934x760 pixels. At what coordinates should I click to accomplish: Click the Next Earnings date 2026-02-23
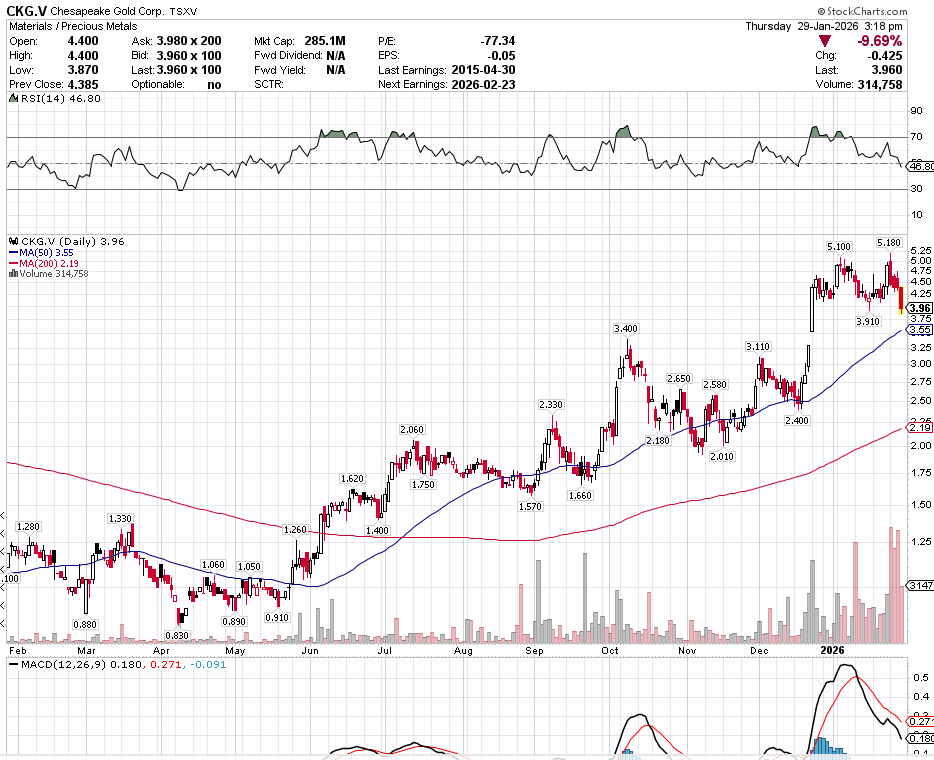(x=484, y=85)
